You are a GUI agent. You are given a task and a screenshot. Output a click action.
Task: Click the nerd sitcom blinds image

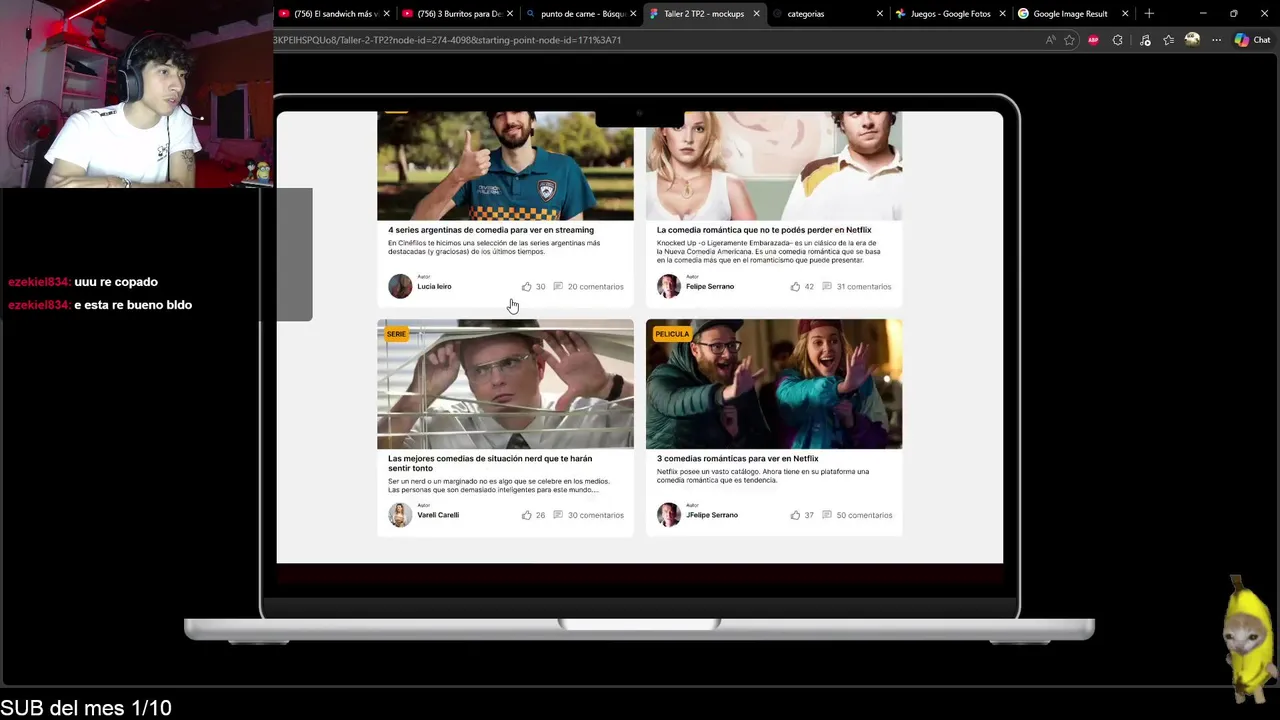coord(505,384)
